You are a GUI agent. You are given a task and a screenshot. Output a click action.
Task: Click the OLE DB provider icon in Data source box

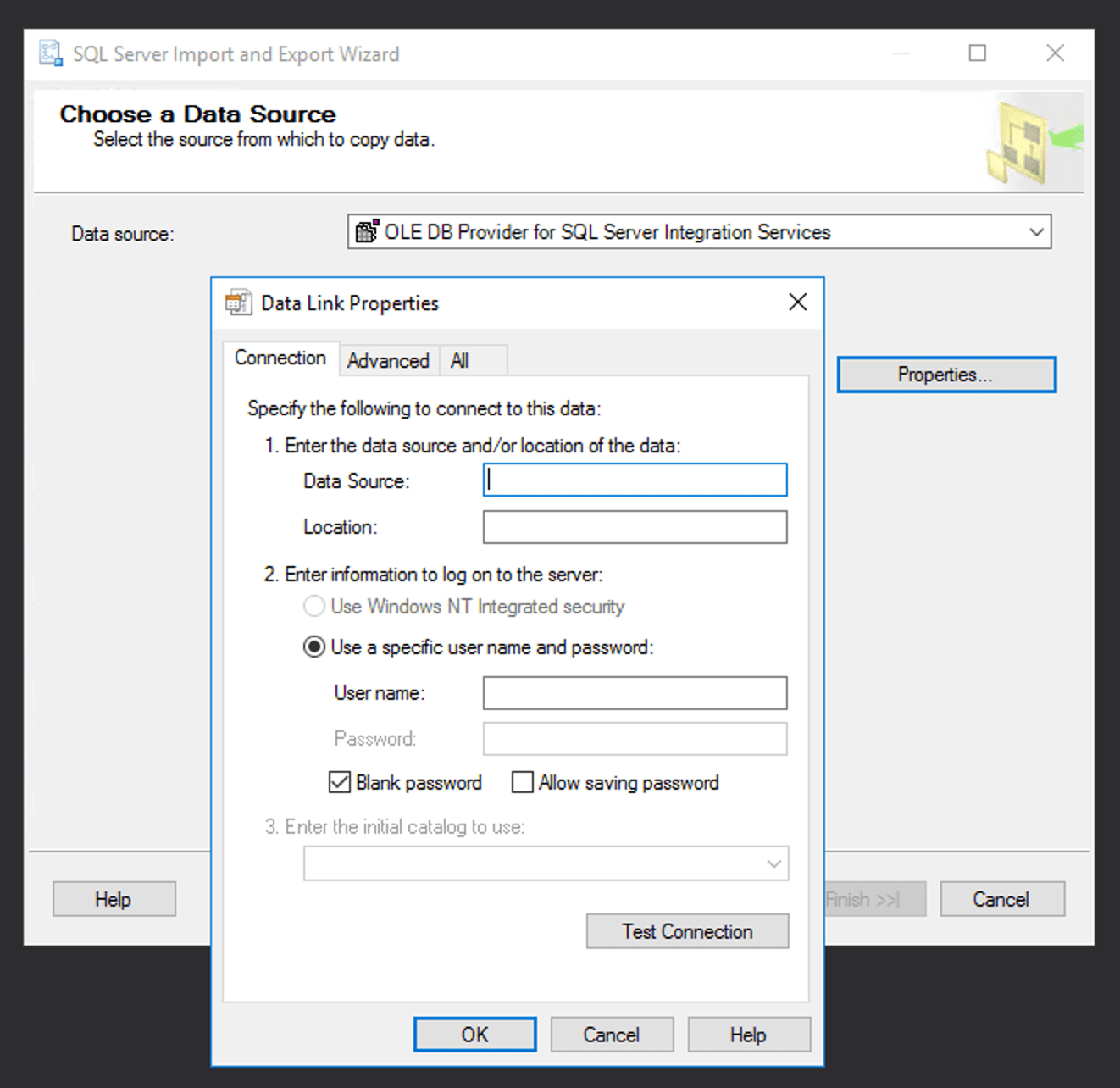point(367,231)
